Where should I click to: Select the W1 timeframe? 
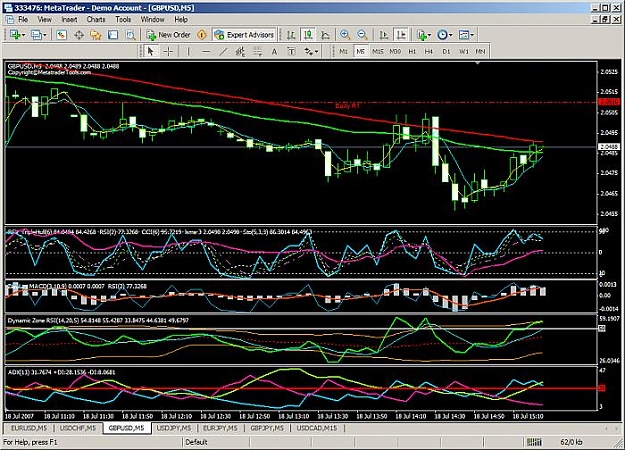[x=464, y=51]
